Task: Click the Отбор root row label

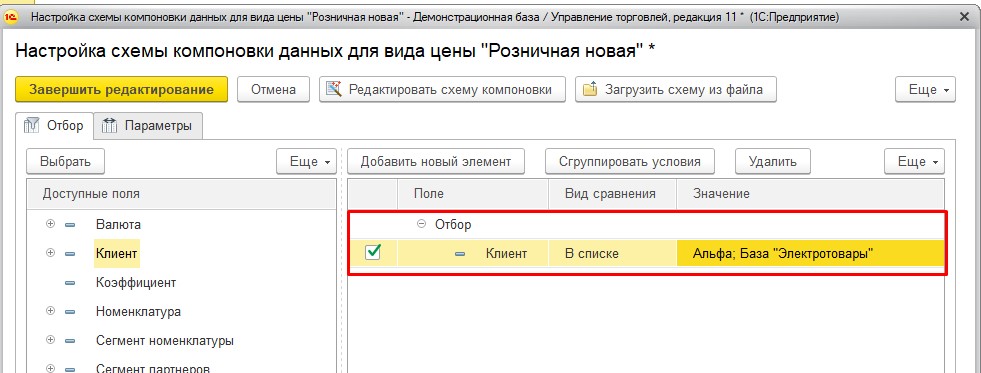Action: point(453,224)
